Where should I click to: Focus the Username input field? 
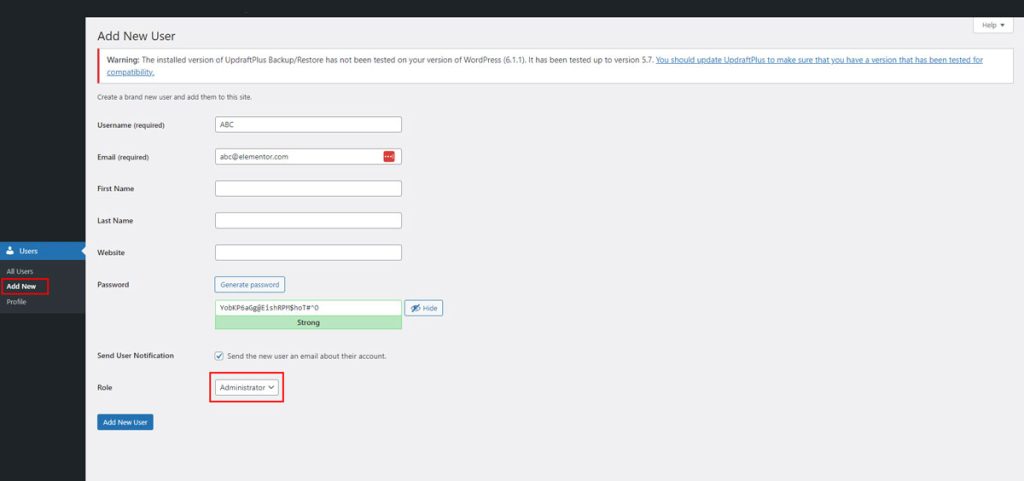tap(308, 125)
